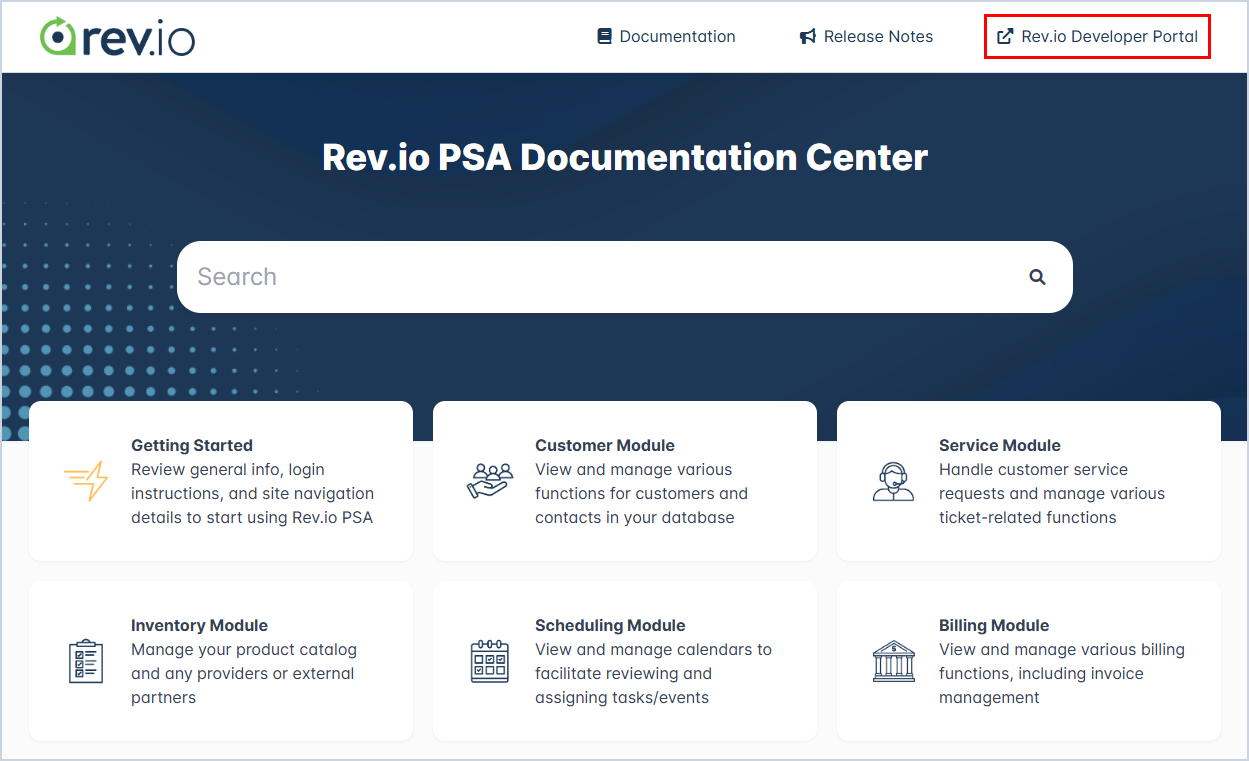Click the Rev.io PSA Documentation Center heading
Screen dimensions: 1249x761
tap(625, 157)
